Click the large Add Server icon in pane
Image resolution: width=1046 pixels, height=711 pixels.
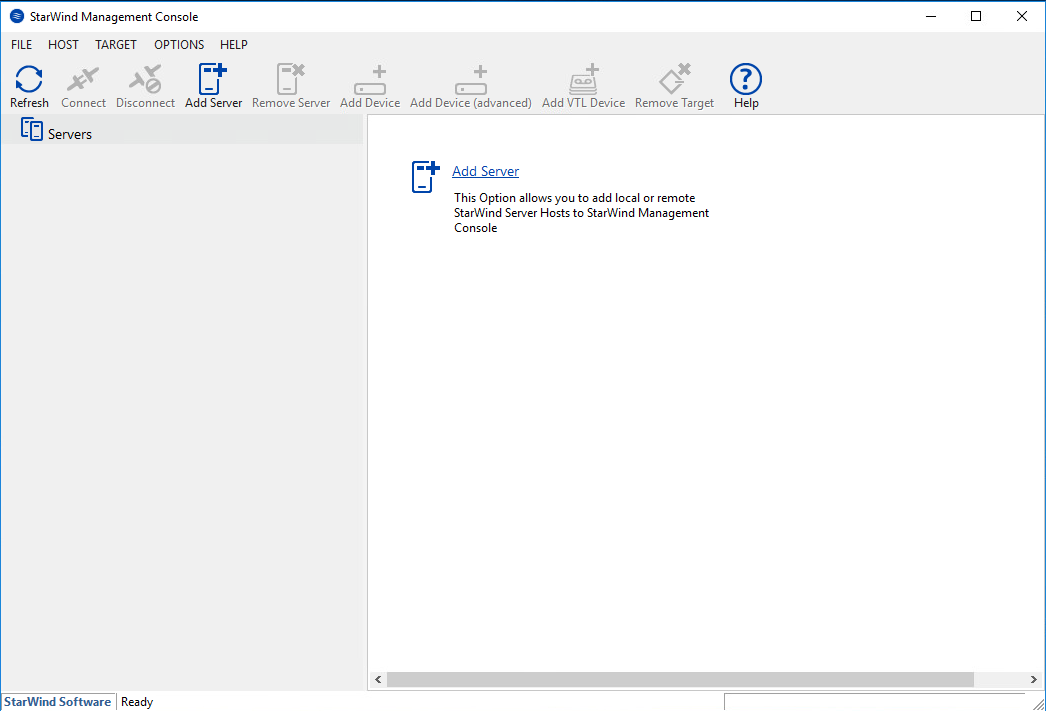(425, 176)
